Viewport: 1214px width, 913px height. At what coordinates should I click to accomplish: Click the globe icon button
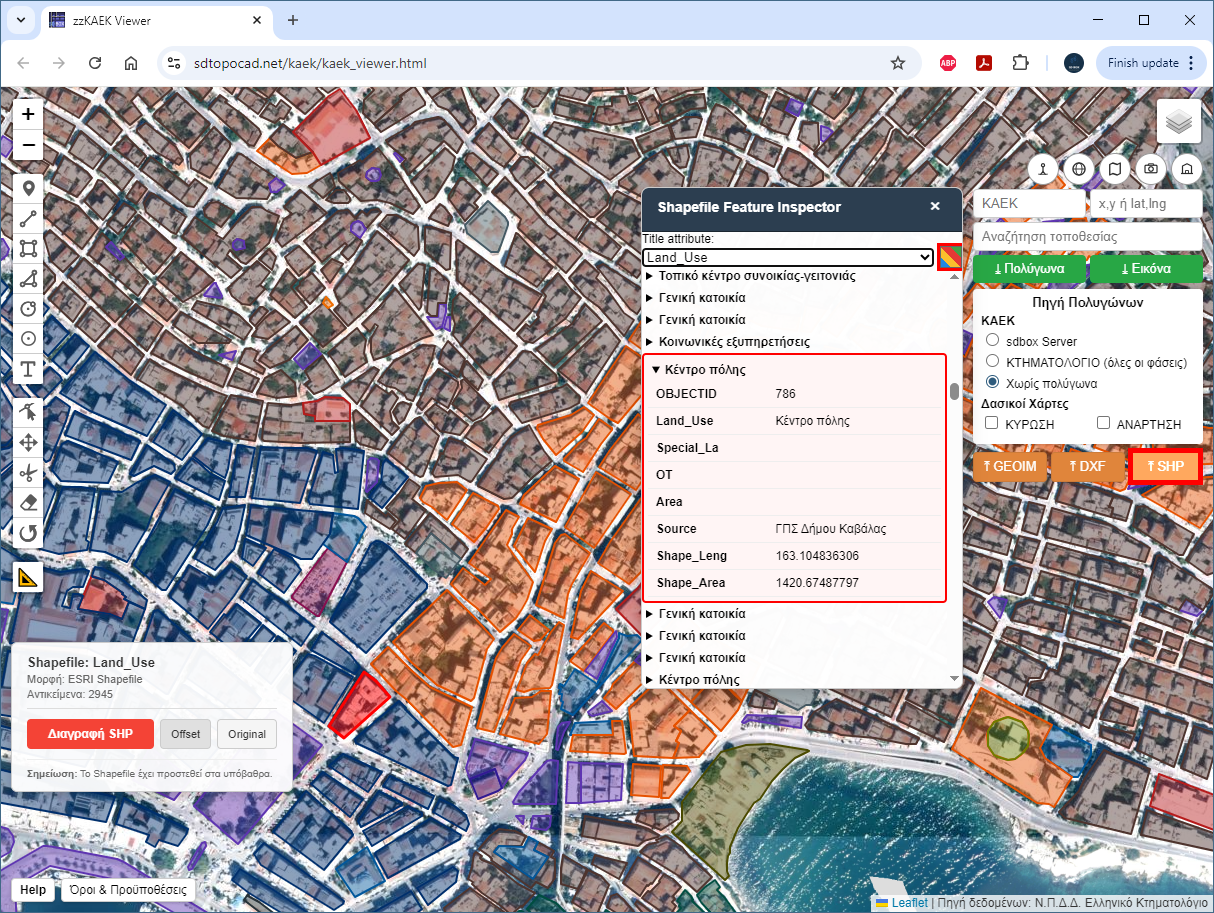pyautogui.click(x=1079, y=169)
